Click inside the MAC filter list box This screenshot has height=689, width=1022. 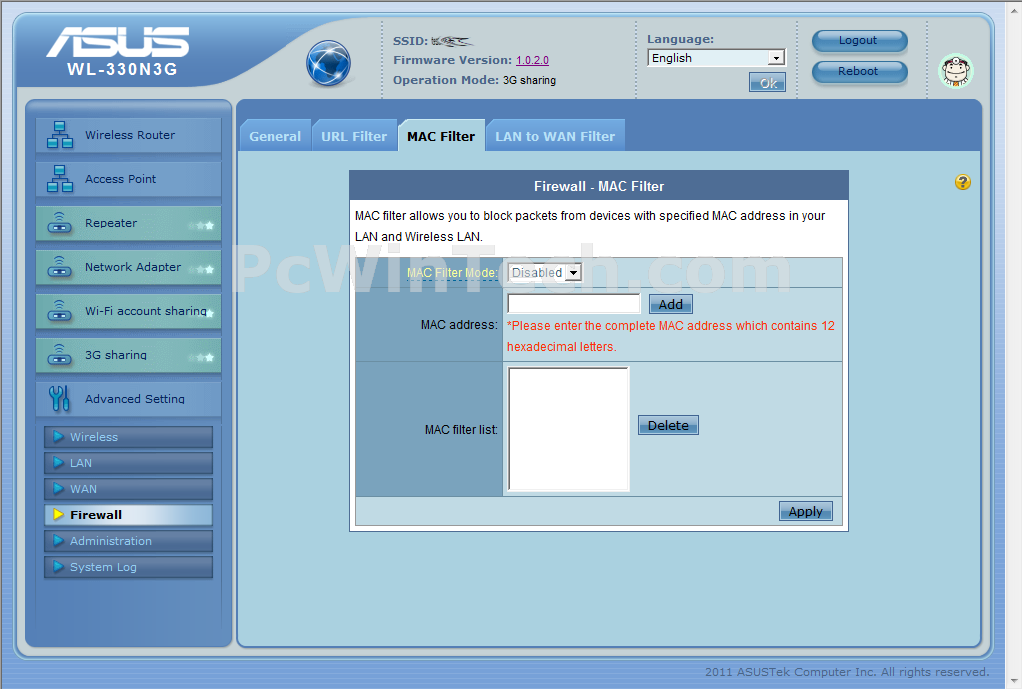568,429
